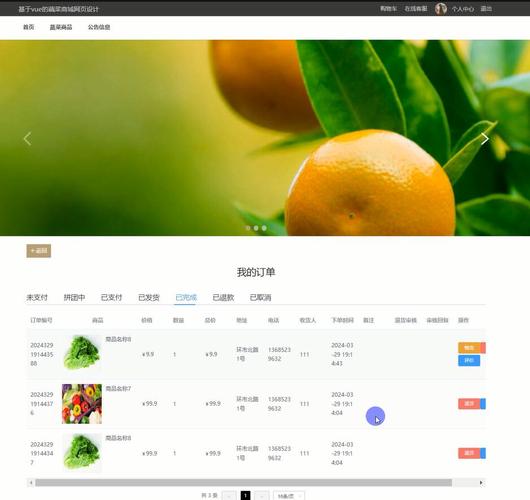Jump to the second carousel indicator dot
The image size is (530, 500).
(x=256, y=228)
